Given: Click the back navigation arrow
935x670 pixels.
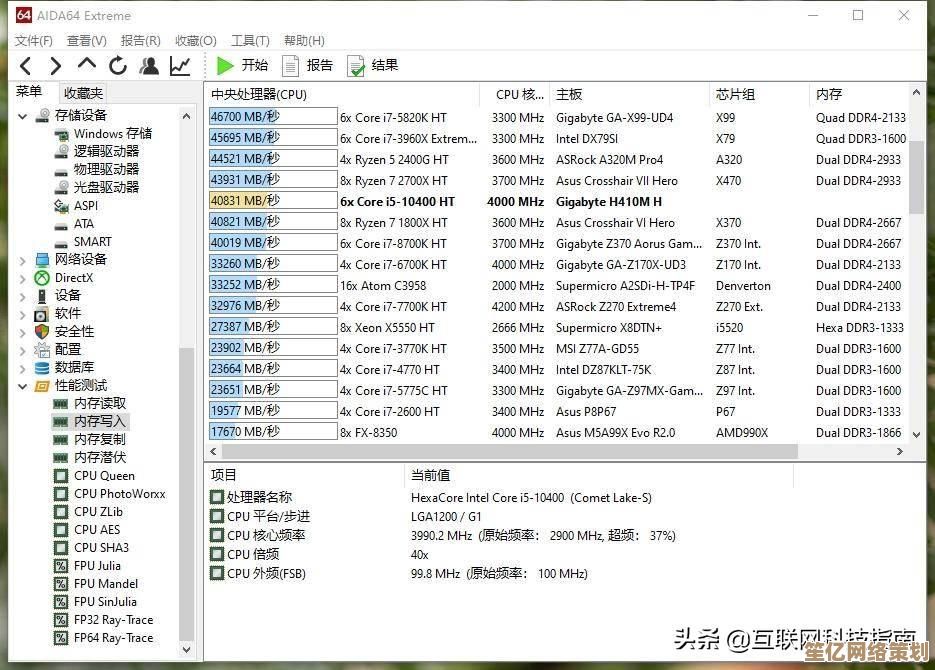Looking at the screenshot, I should 26,66.
